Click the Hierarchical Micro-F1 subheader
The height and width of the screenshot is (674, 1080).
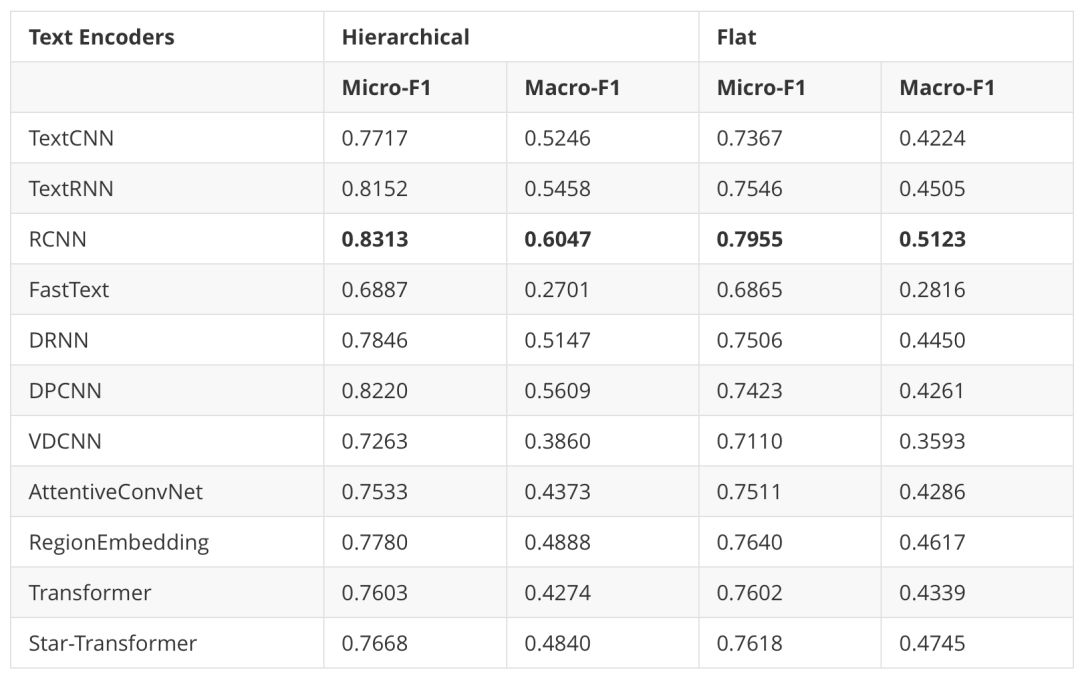tap(386, 87)
